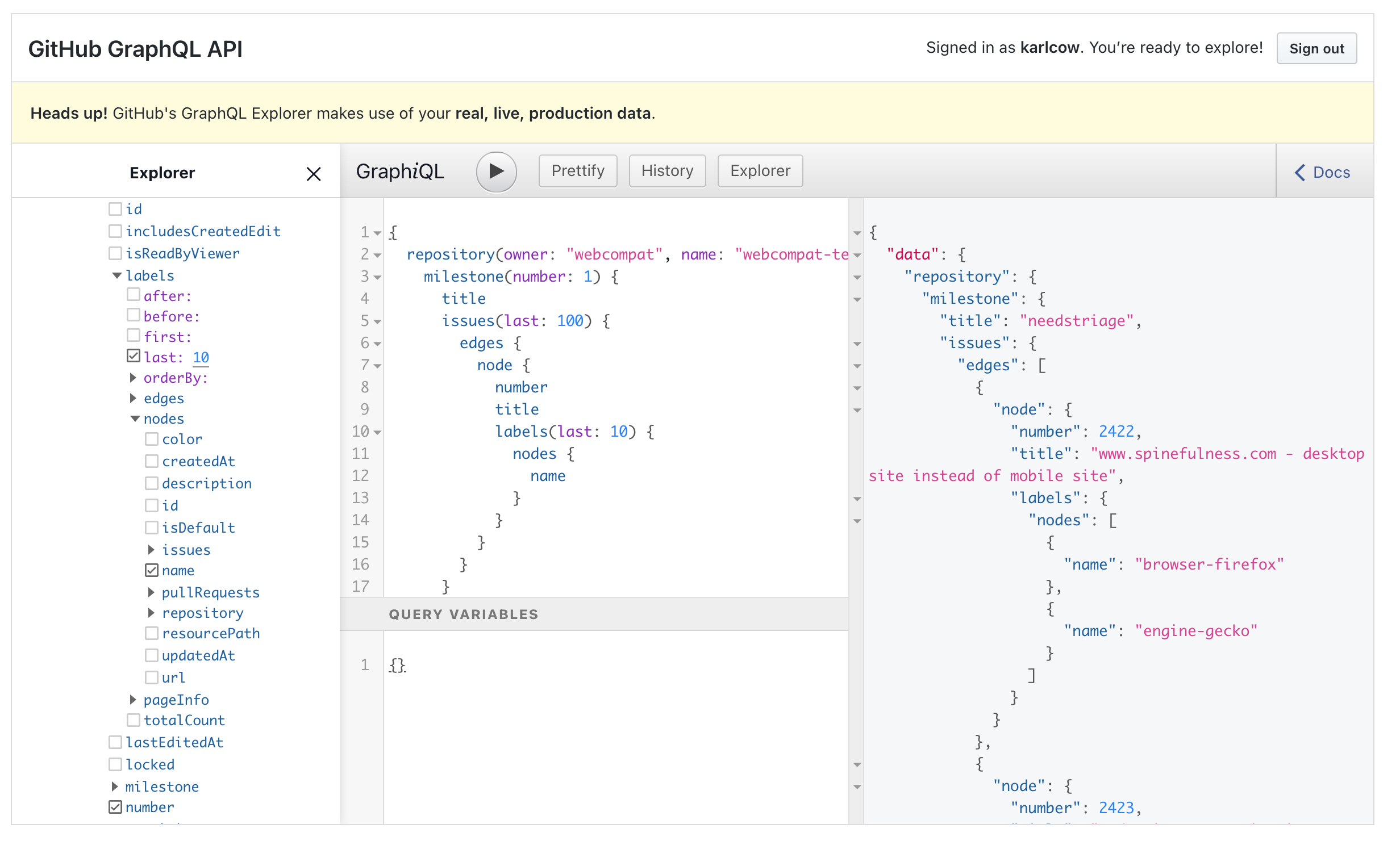Edit the last: 10 argument value
Screen dimensions: 1400x845
click(x=201, y=357)
